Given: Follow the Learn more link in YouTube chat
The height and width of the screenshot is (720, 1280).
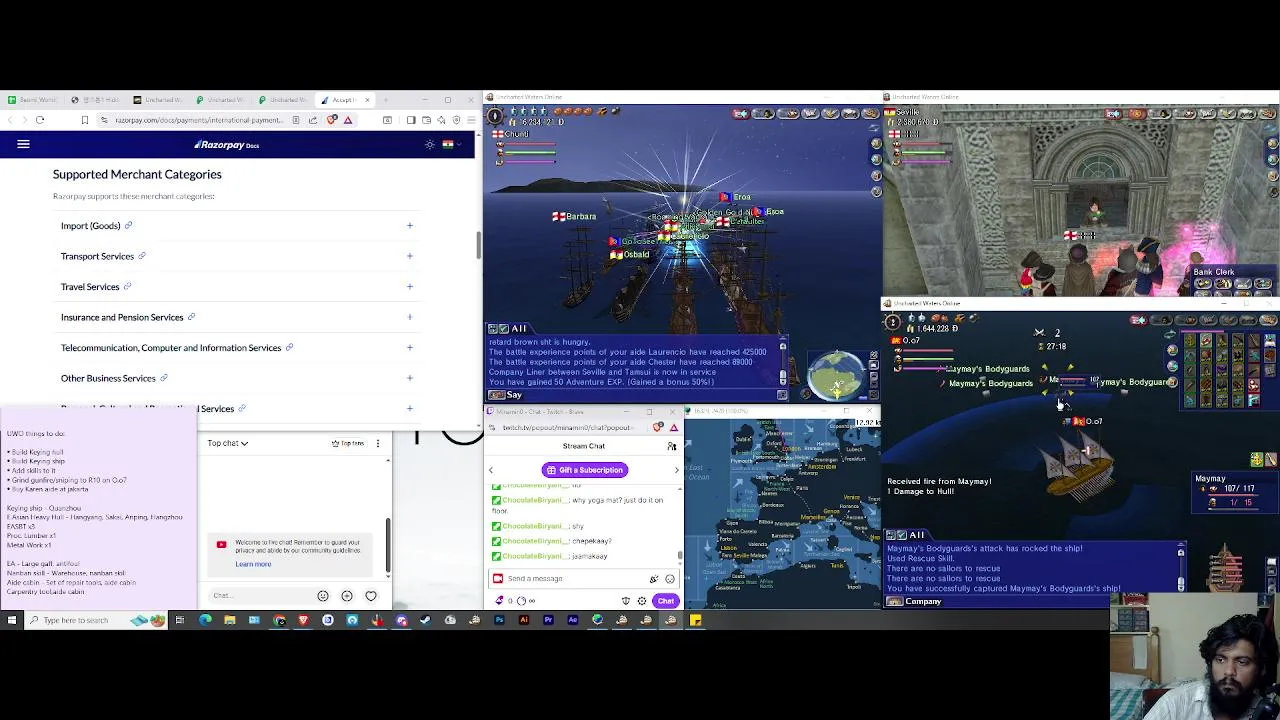Looking at the screenshot, I should 253,564.
